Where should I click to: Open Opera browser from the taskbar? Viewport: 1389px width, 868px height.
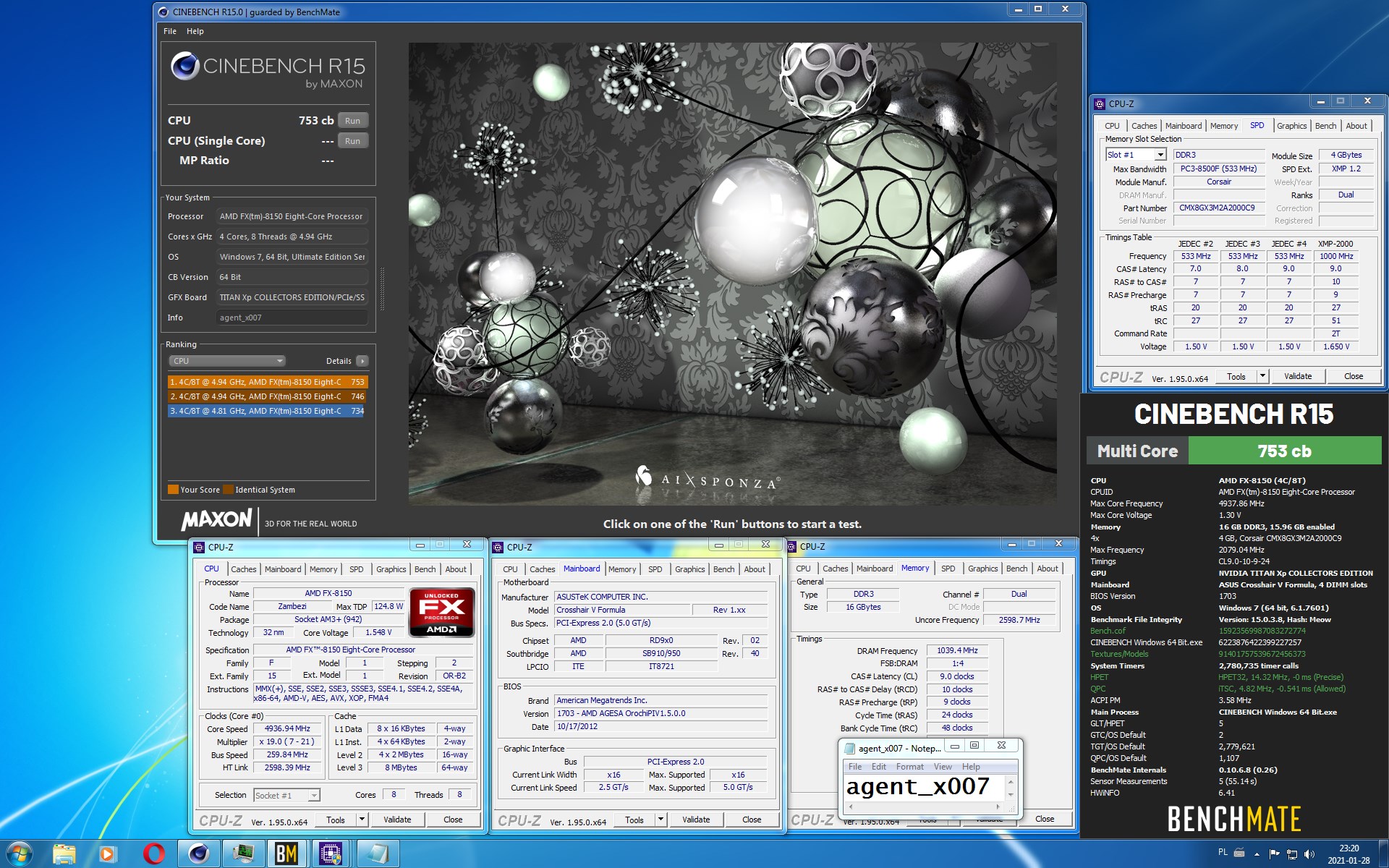153,854
